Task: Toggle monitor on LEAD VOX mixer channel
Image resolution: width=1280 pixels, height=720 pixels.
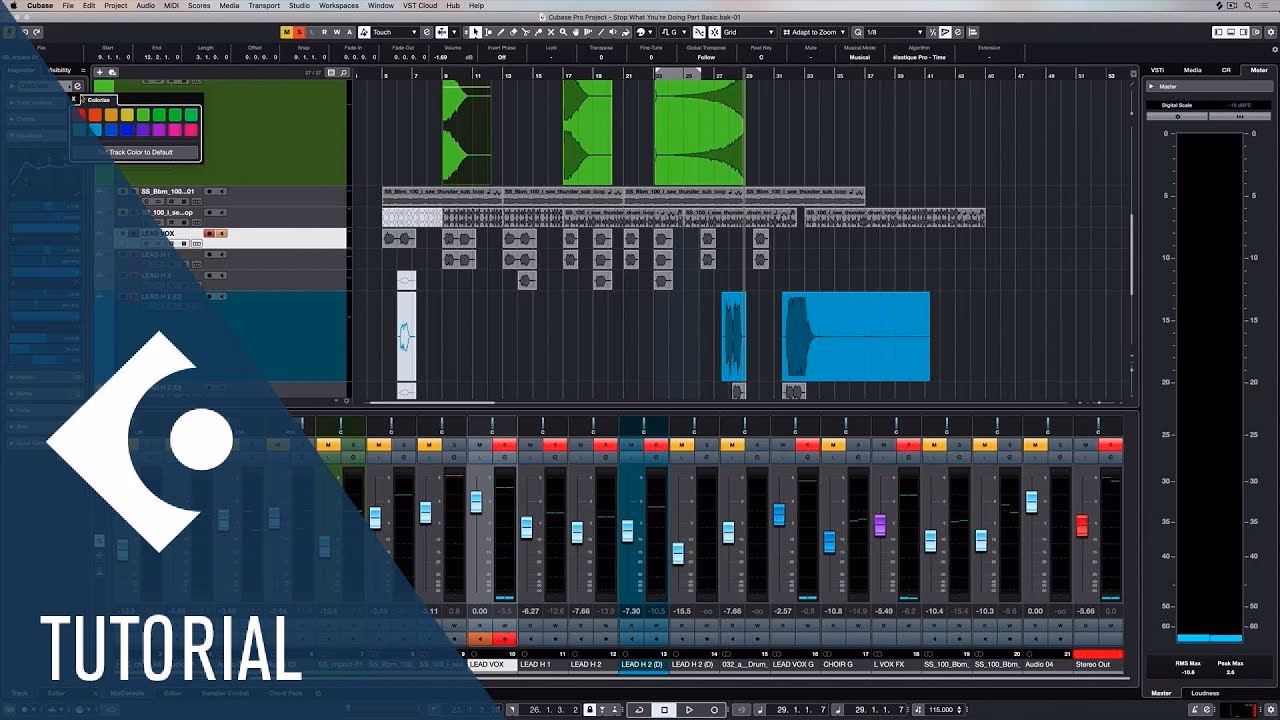Action: [x=480, y=639]
